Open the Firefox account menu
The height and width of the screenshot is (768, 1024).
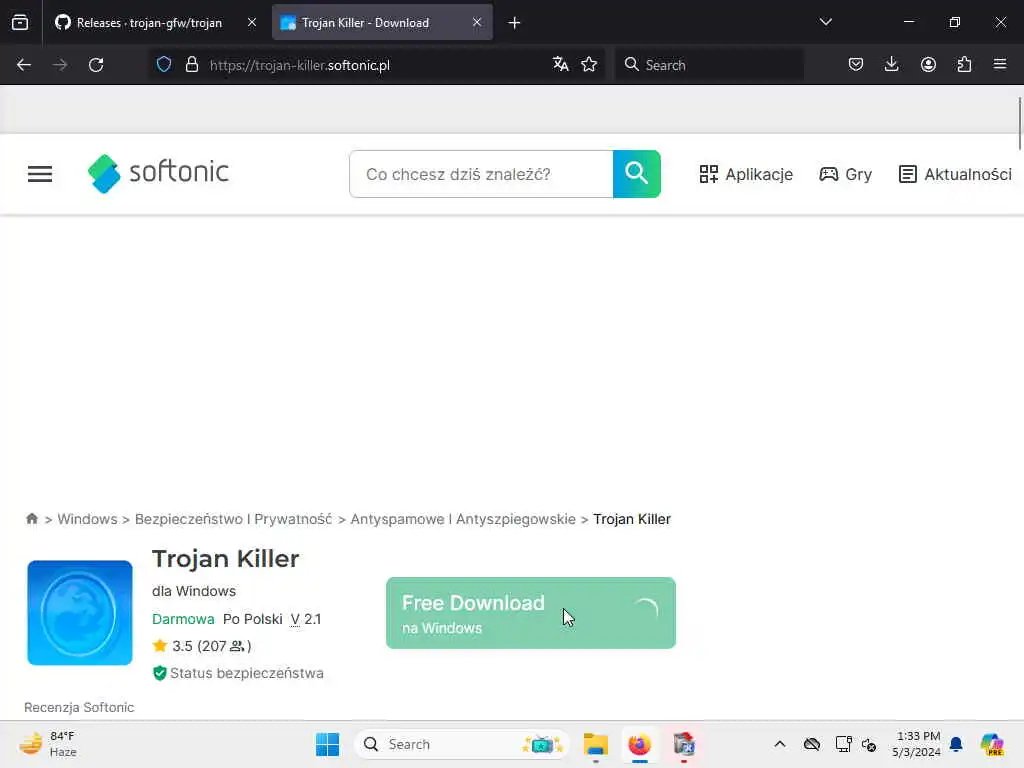coord(928,65)
